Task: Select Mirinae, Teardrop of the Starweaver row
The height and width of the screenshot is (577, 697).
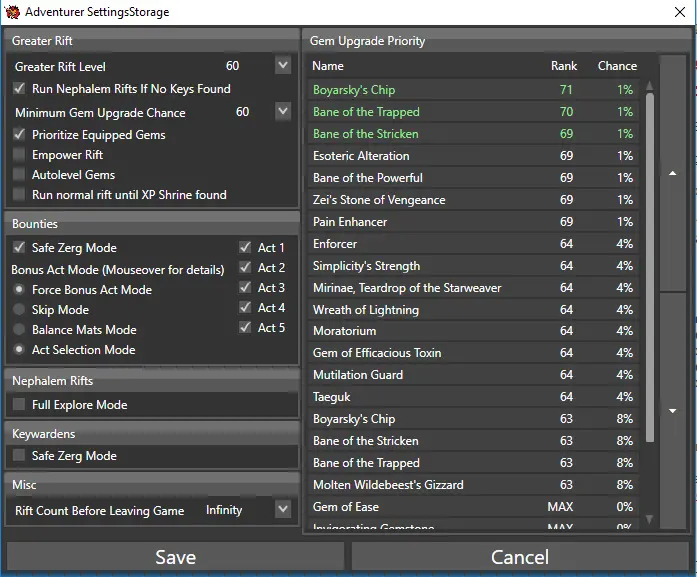Action: point(473,288)
